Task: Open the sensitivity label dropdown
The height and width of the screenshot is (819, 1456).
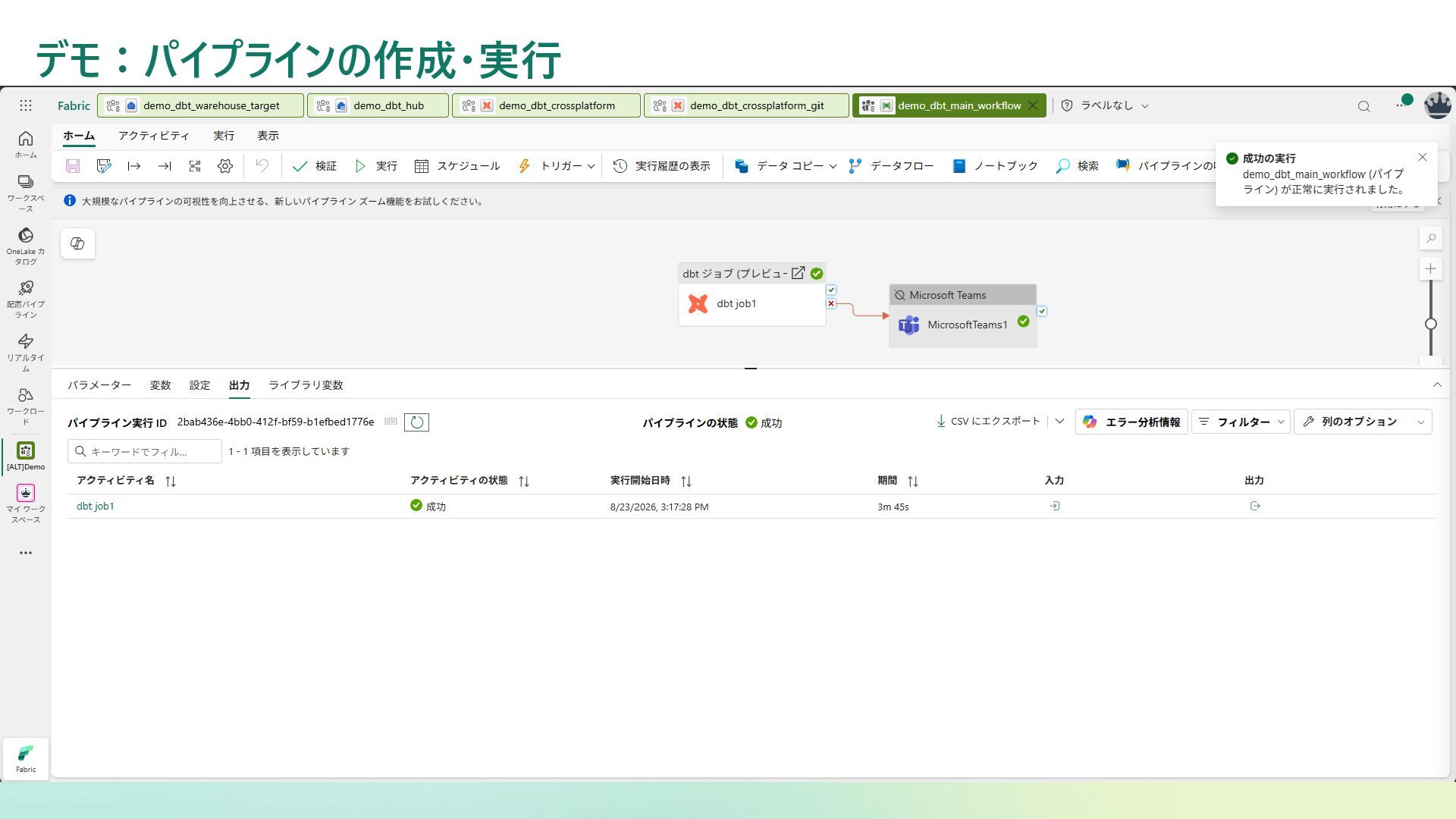Action: [x=1104, y=105]
